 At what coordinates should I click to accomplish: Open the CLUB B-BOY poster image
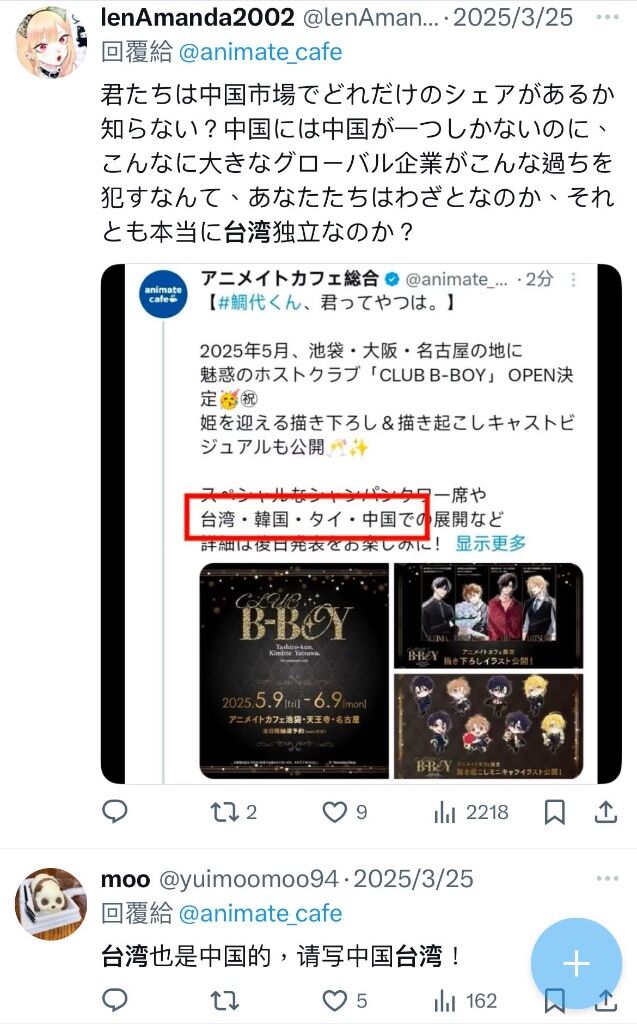293,671
